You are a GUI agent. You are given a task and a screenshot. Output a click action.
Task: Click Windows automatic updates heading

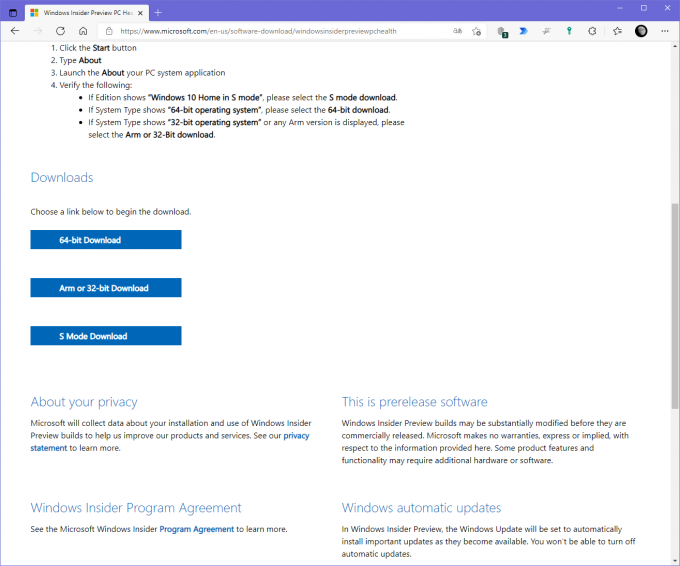click(421, 508)
